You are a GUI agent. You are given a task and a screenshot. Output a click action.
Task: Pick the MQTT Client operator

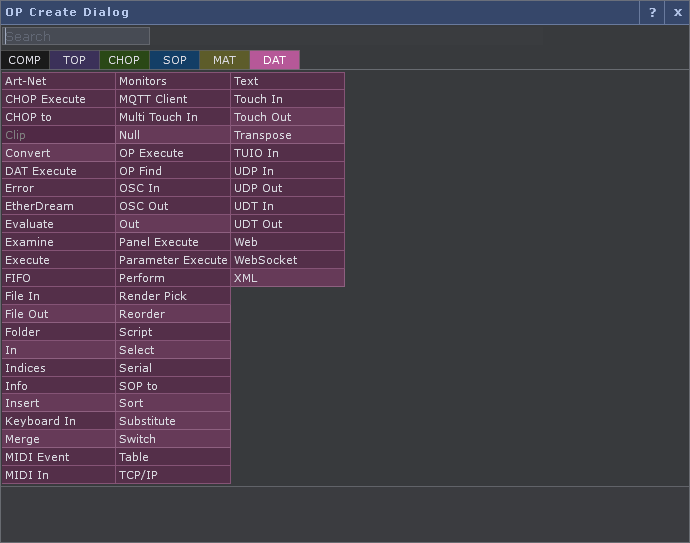click(x=173, y=99)
